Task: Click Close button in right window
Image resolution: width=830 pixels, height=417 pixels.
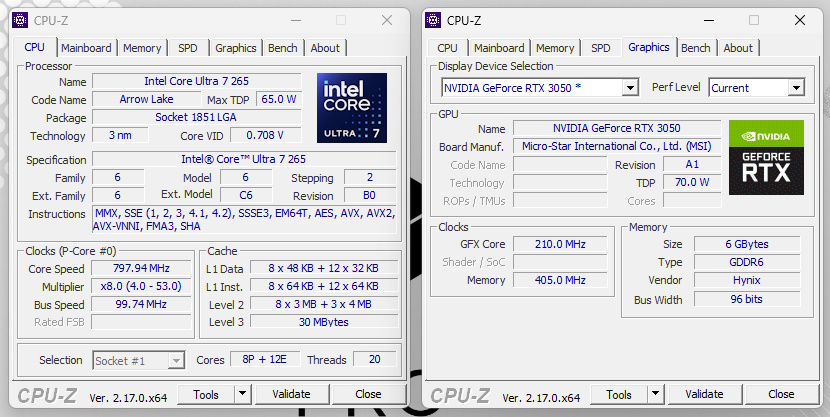Action: point(781,394)
